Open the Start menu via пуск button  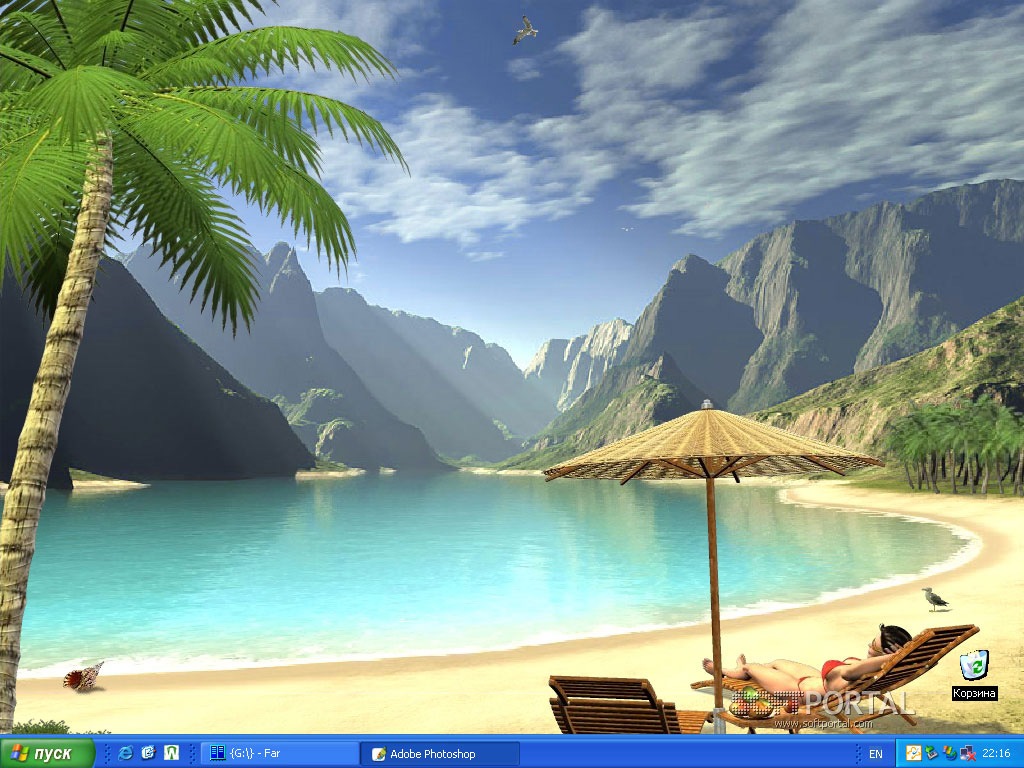[47, 753]
